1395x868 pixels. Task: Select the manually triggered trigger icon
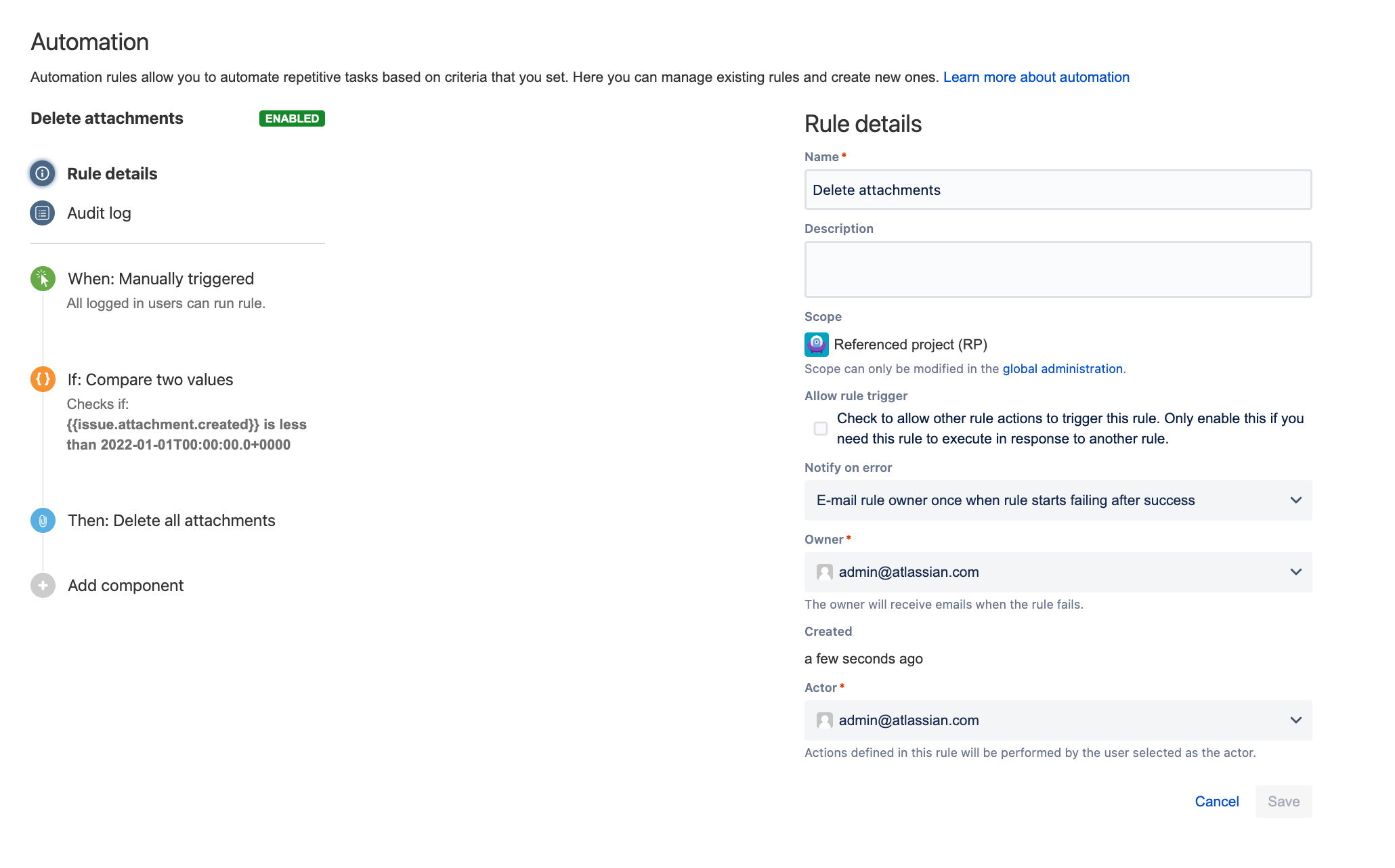point(42,278)
